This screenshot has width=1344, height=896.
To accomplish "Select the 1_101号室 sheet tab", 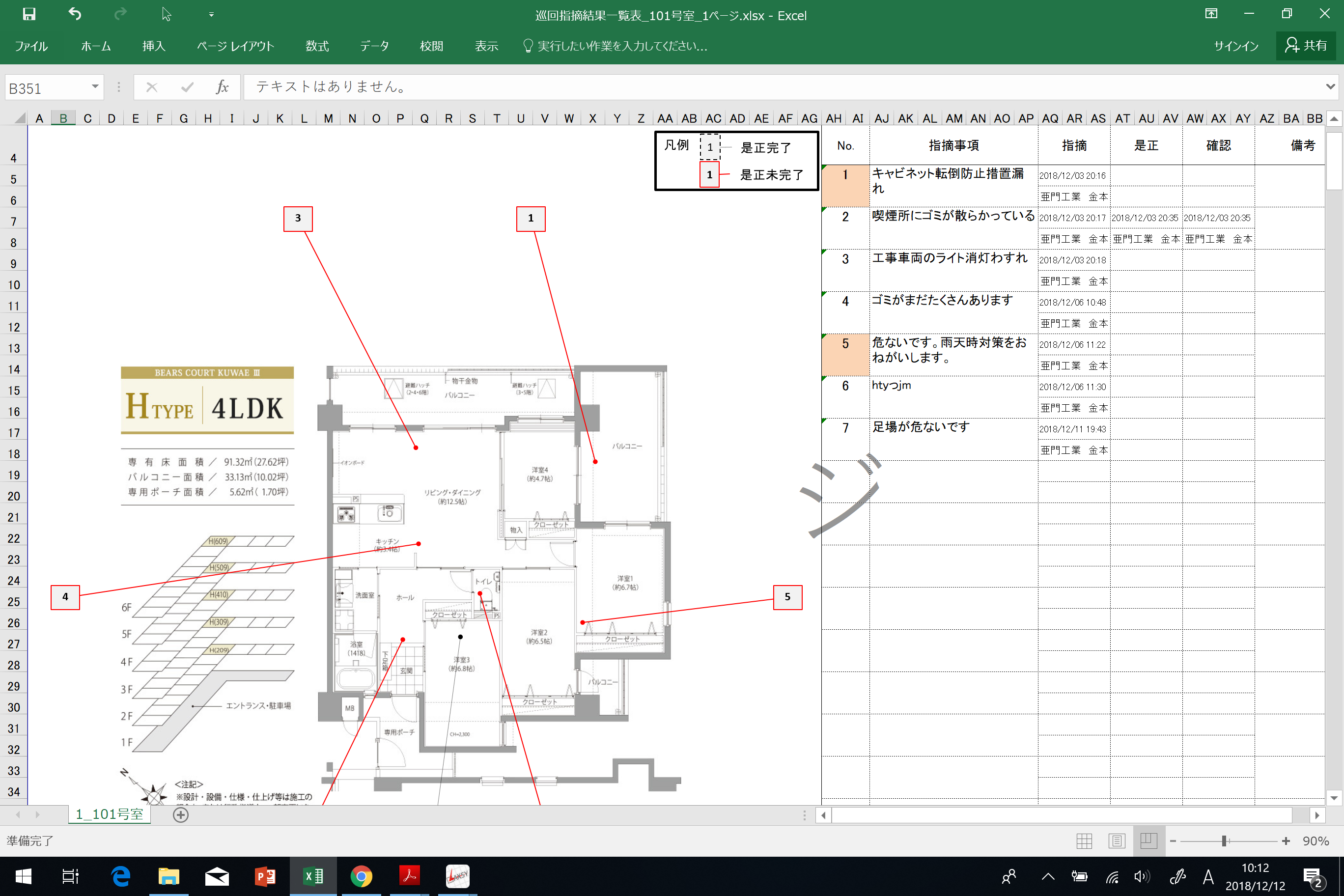I will pos(110,814).
